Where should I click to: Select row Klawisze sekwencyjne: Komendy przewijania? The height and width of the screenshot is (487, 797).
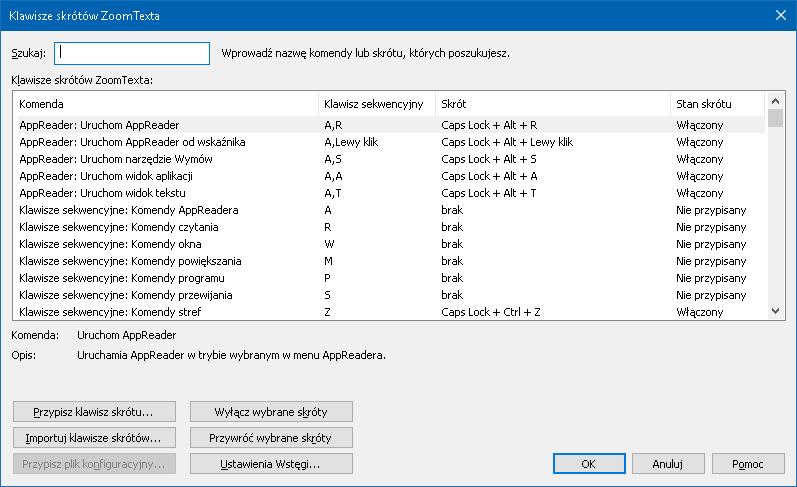point(389,295)
